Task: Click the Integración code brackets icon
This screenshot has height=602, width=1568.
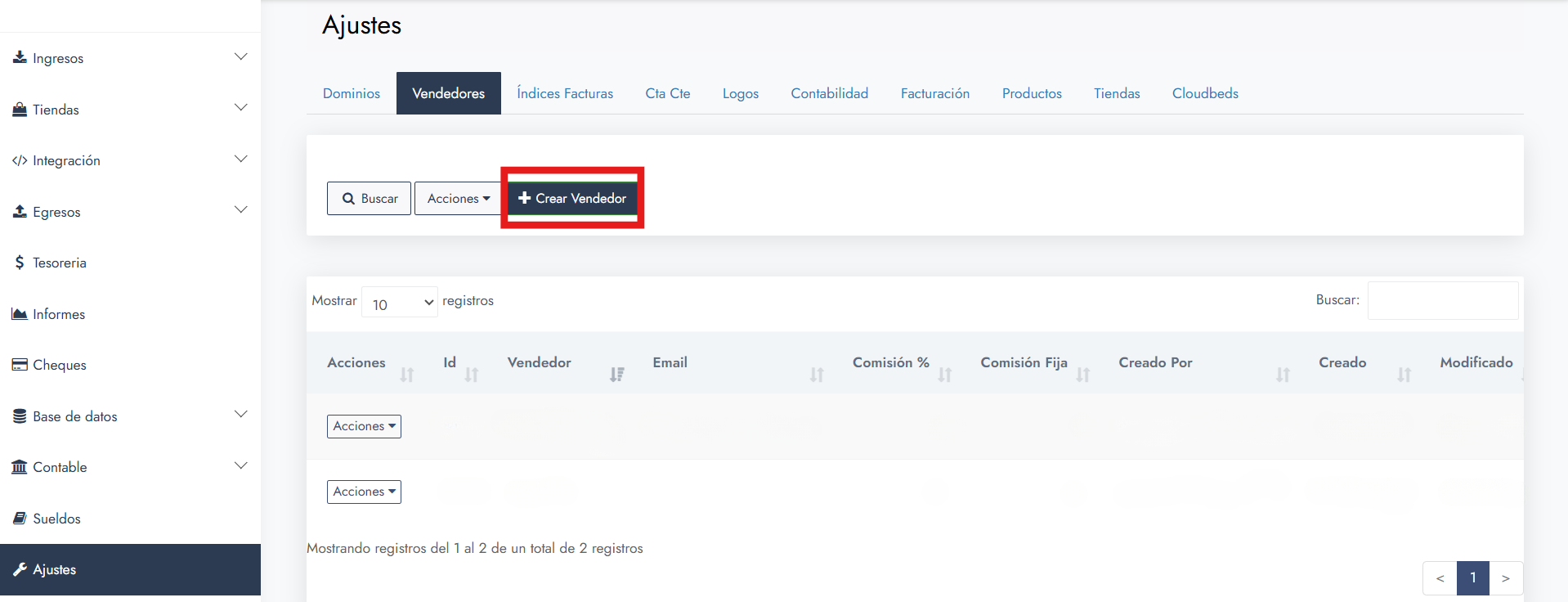Action: (x=20, y=160)
